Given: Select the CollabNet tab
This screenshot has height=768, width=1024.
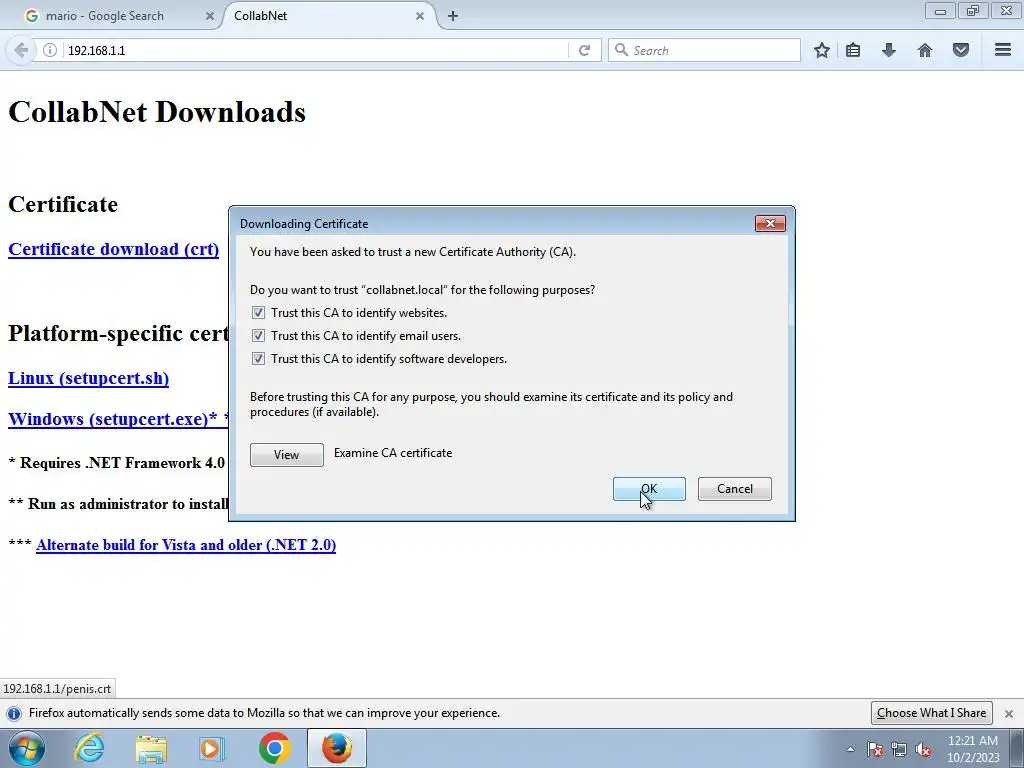Looking at the screenshot, I should coord(261,16).
